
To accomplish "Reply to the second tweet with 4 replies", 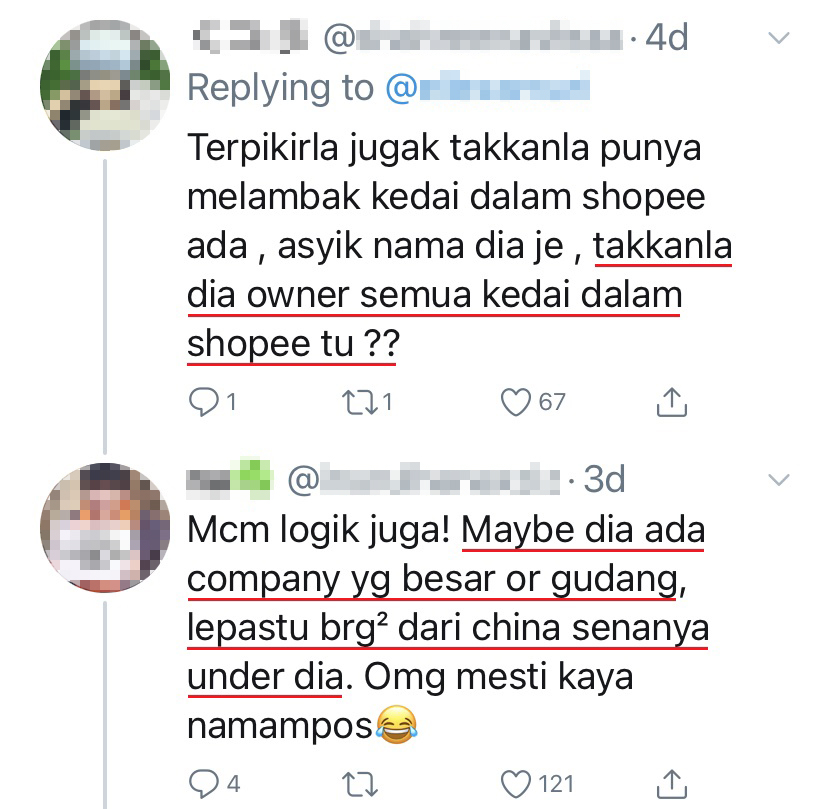I will (x=203, y=783).
